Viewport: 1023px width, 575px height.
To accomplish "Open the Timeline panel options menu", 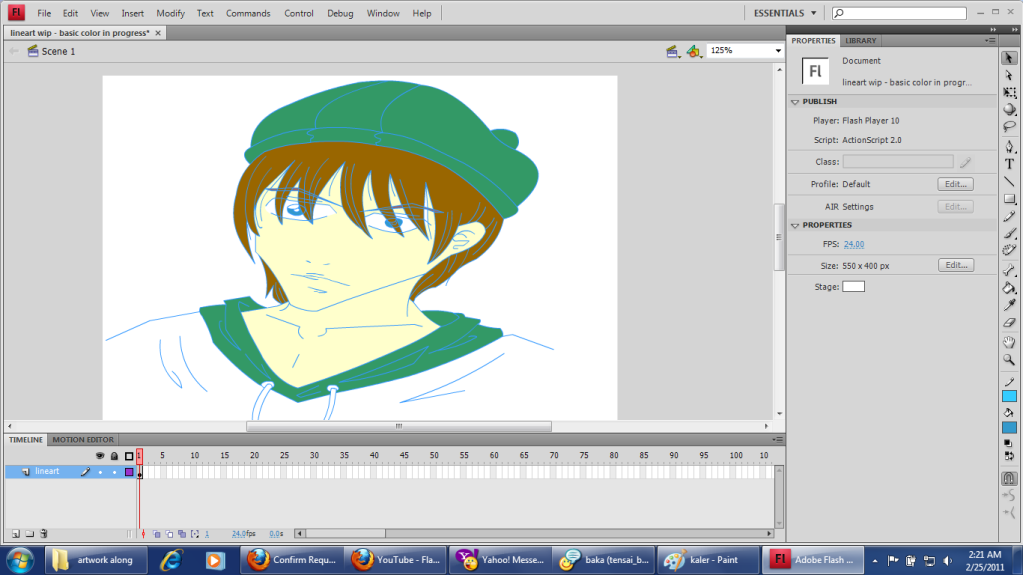I will (778, 440).
